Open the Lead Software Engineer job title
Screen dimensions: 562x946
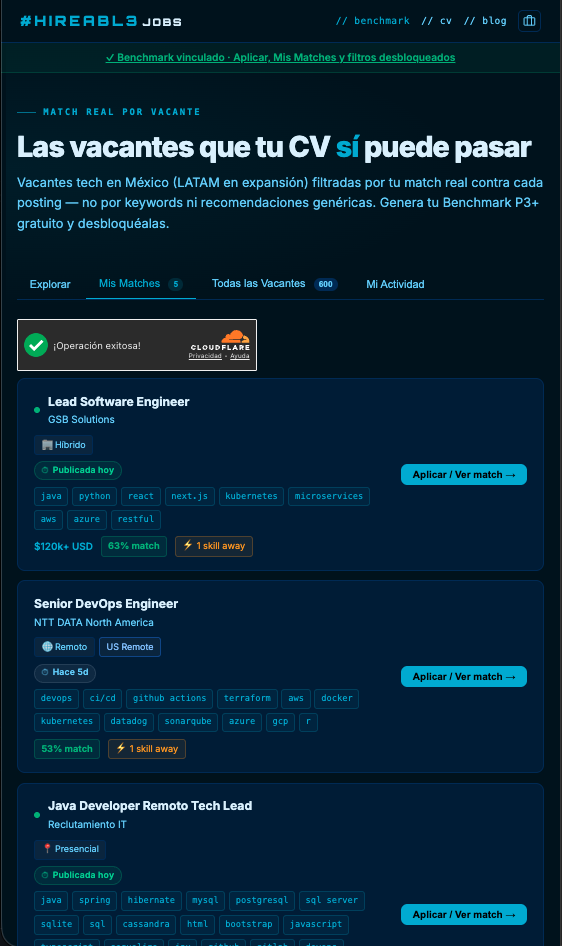[118, 402]
